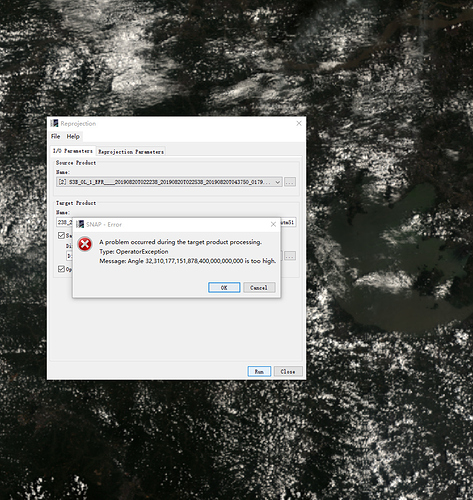
Task: Click the red error cross icon
Action: click(85, 244)
